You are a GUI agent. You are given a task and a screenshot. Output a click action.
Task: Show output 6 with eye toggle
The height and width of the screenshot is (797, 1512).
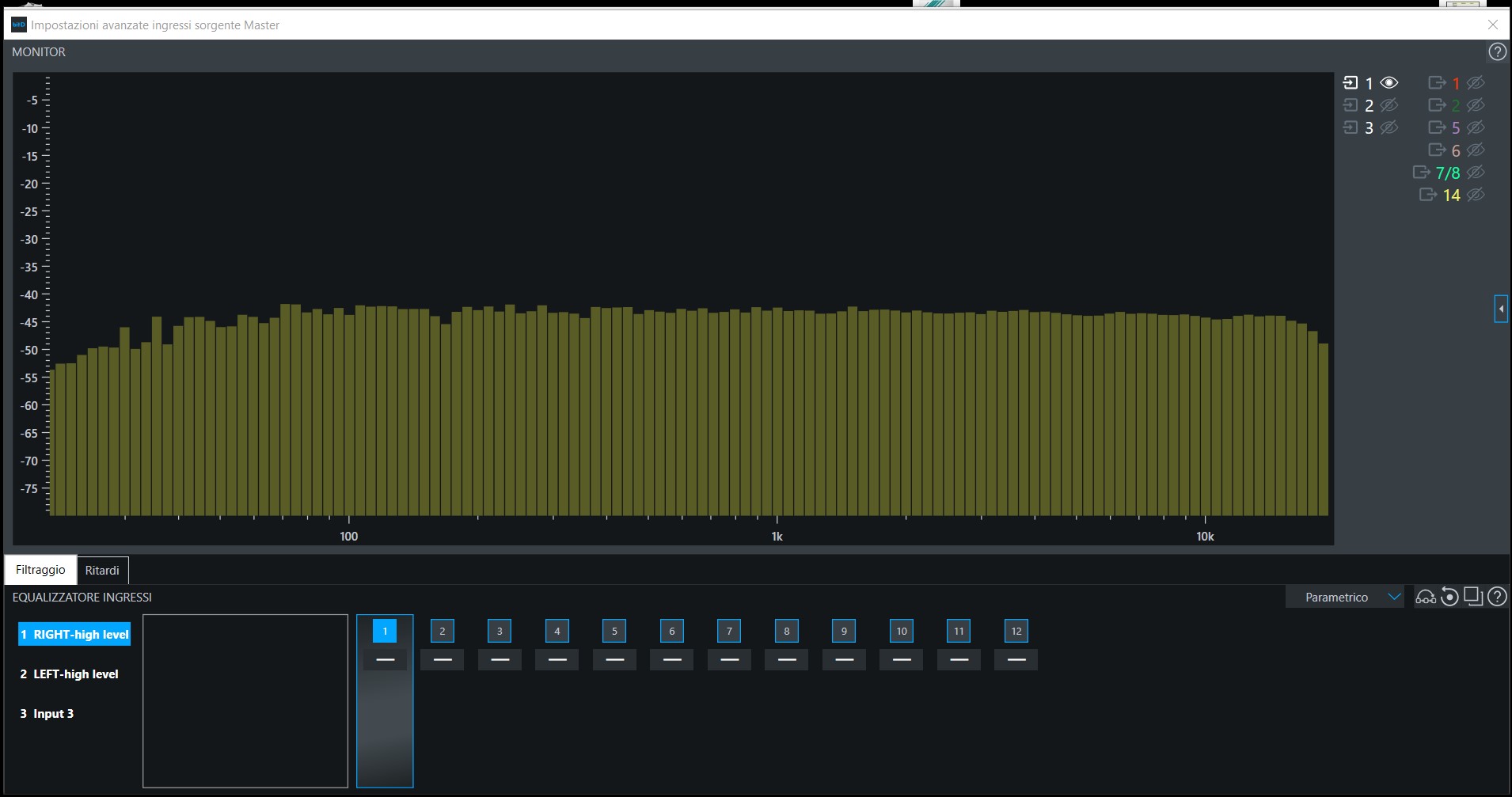coord(1476,150)
